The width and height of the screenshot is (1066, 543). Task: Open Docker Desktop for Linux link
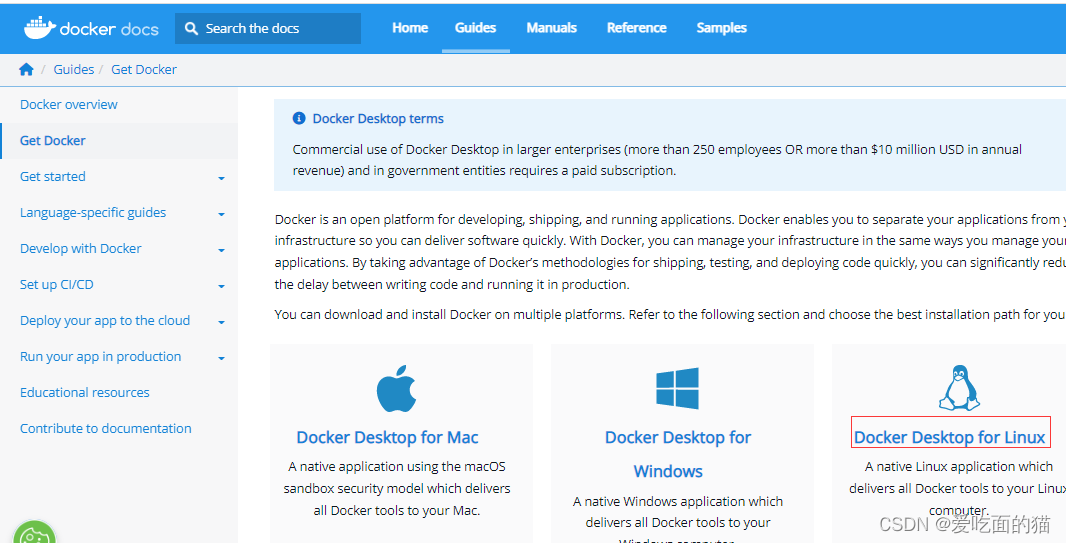[950, 437]
